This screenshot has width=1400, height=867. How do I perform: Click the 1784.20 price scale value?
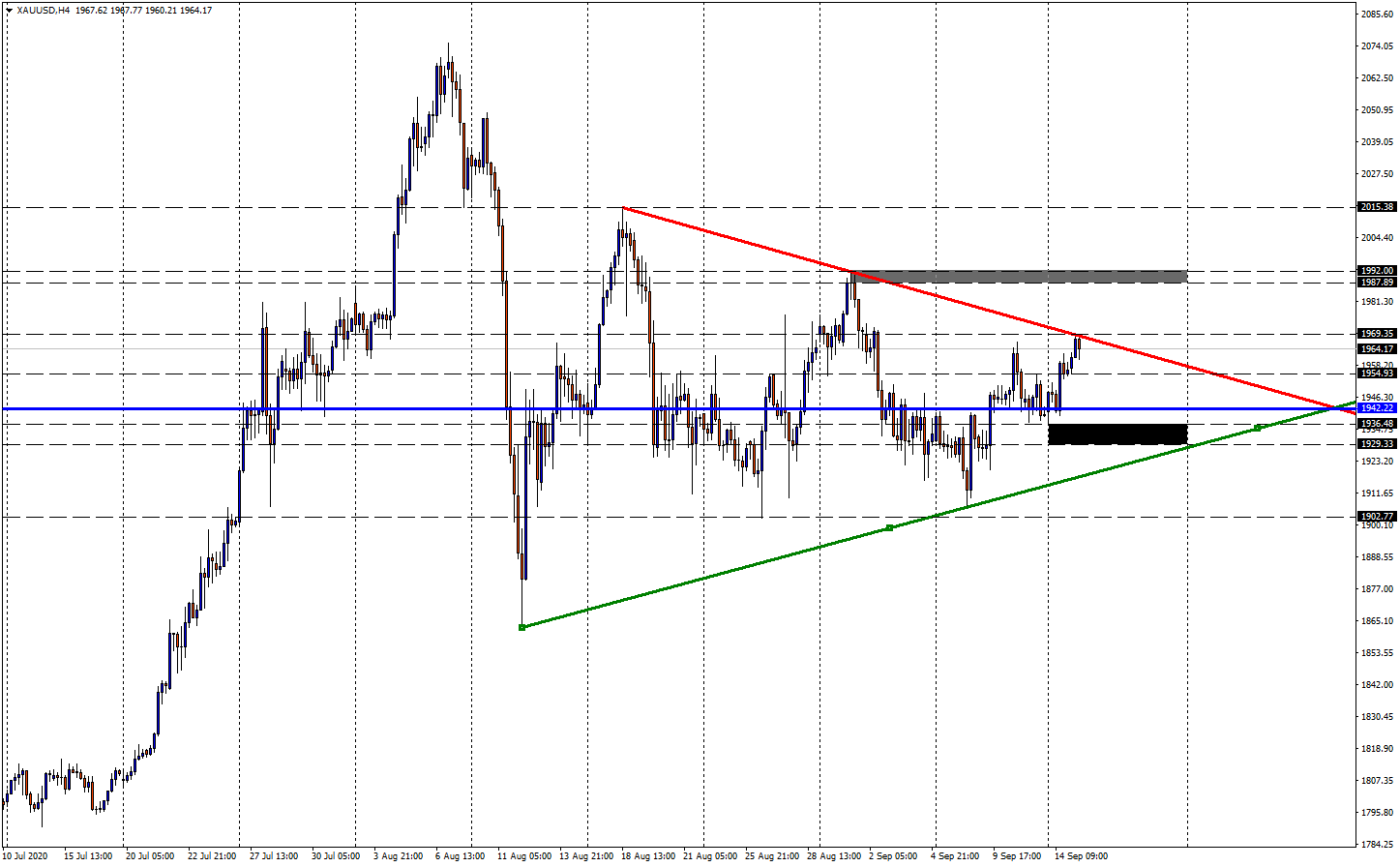click(1377, 845)
